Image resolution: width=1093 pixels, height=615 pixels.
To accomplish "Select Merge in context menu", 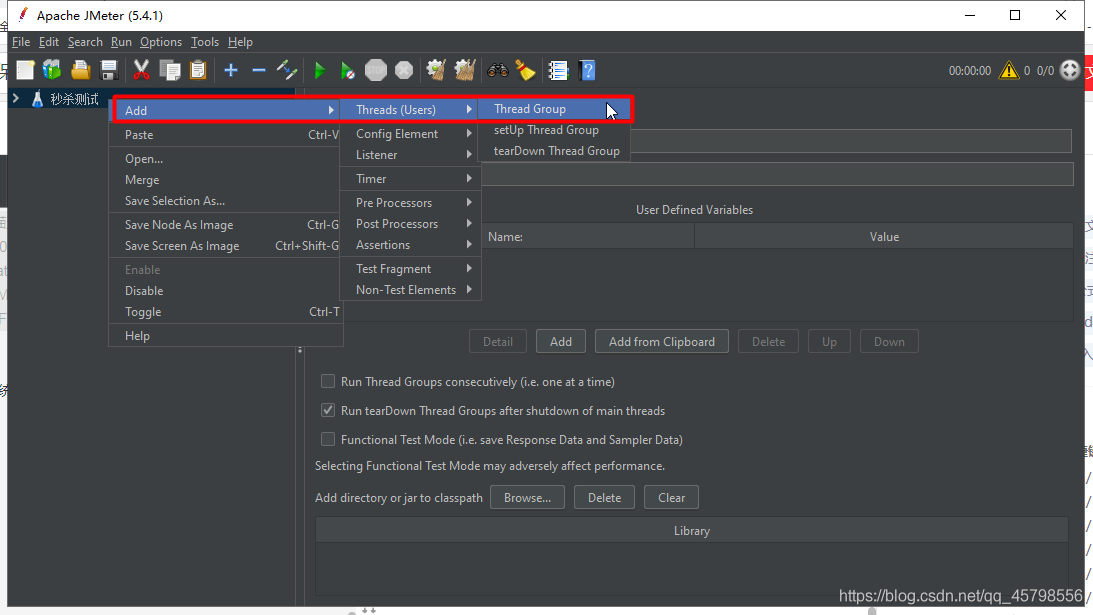I will coord(226,180).
